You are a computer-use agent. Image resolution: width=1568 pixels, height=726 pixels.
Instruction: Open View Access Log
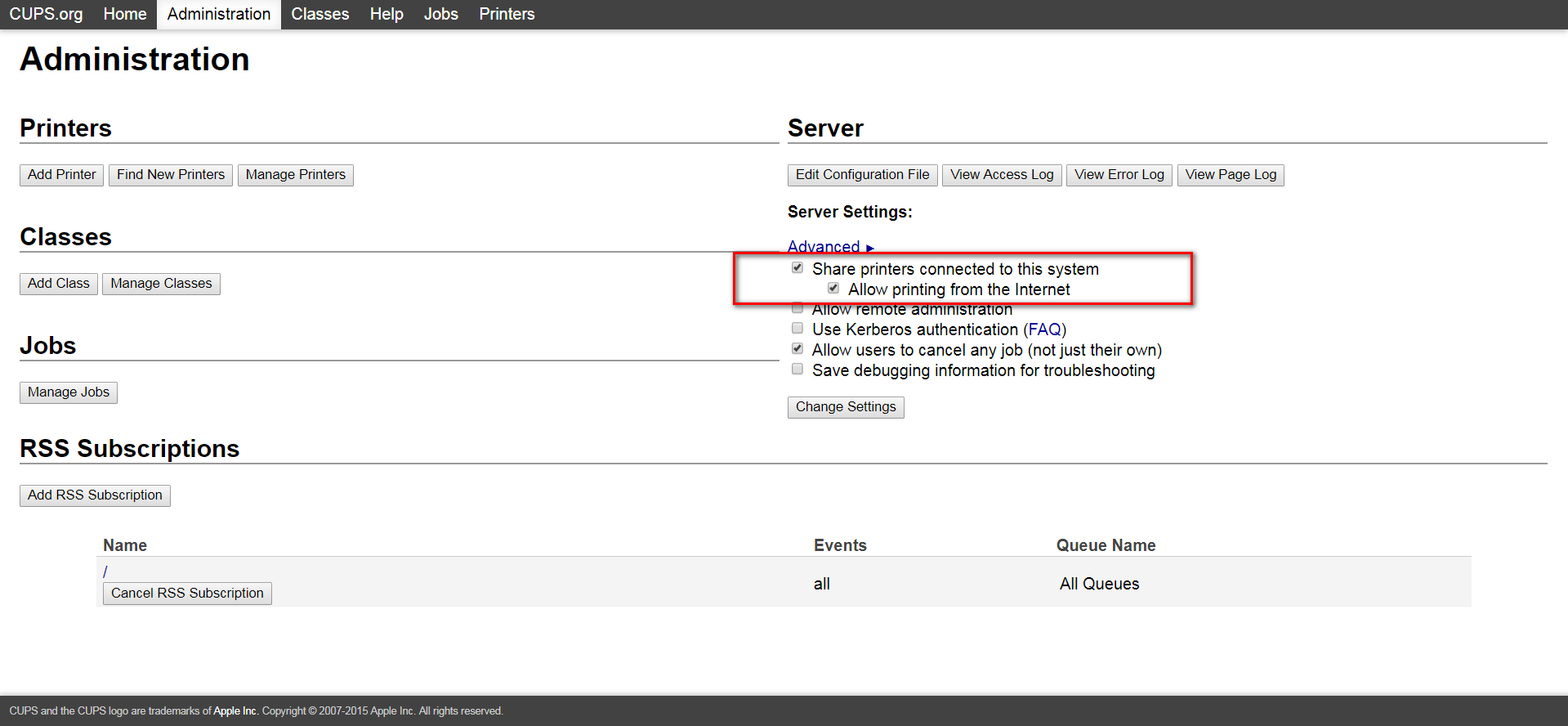pyautogui.click(x=1002, y=175)
